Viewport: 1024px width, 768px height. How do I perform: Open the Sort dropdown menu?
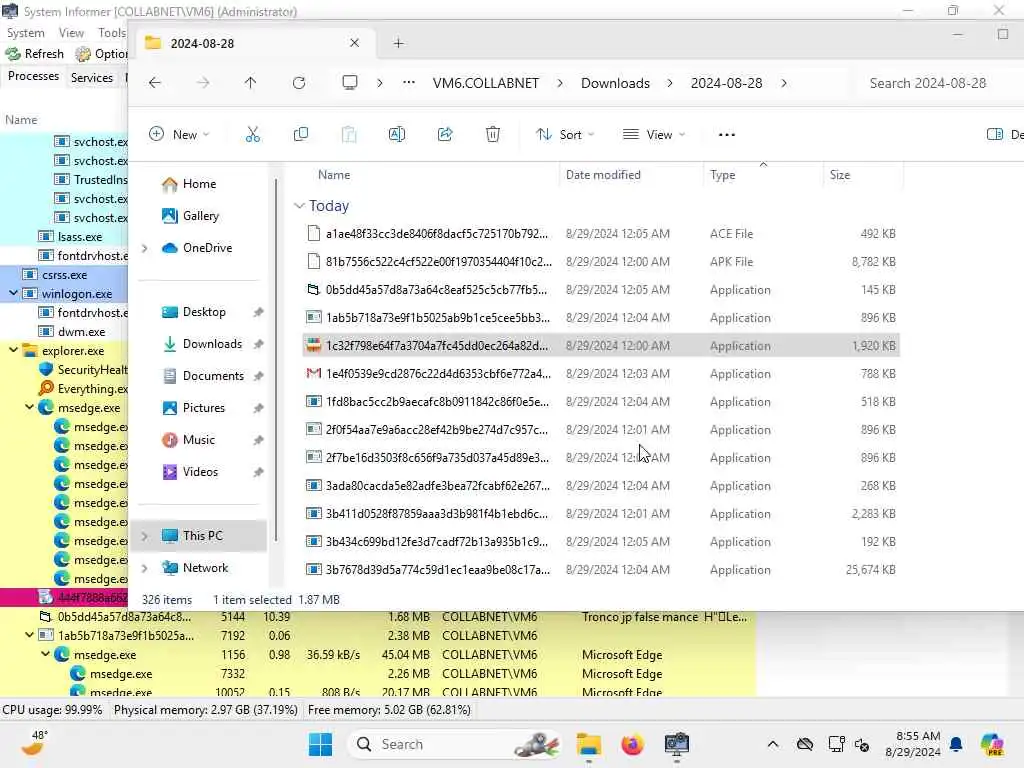coord(565,135)
